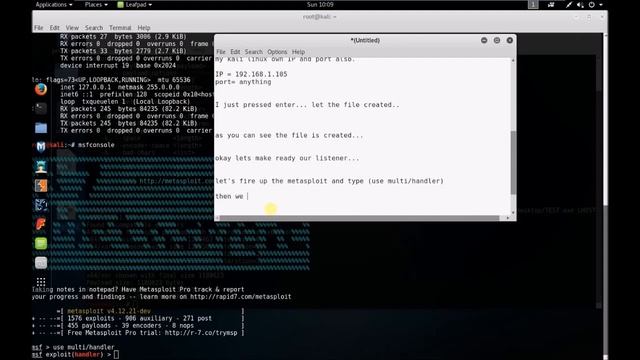Maximize the Leafpad Untitled window
Screen dimensions: 640x360
(497, 40)
